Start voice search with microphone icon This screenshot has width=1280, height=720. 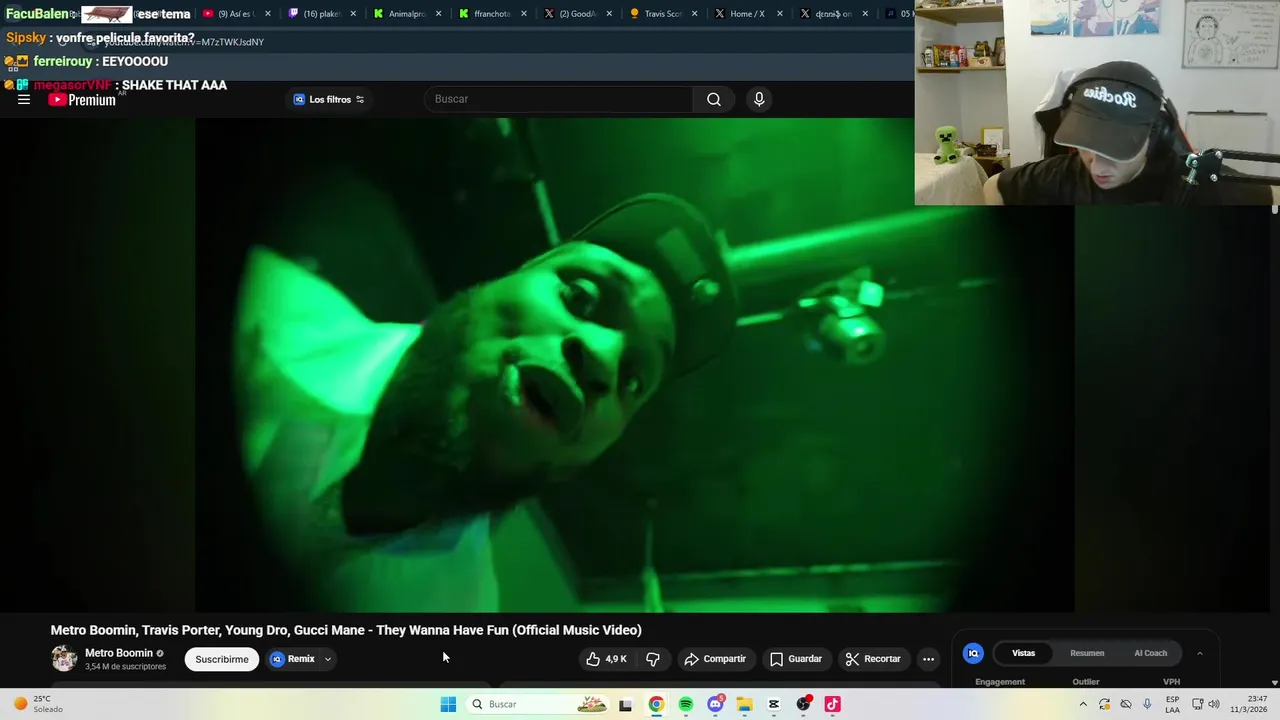pos(759,99)
